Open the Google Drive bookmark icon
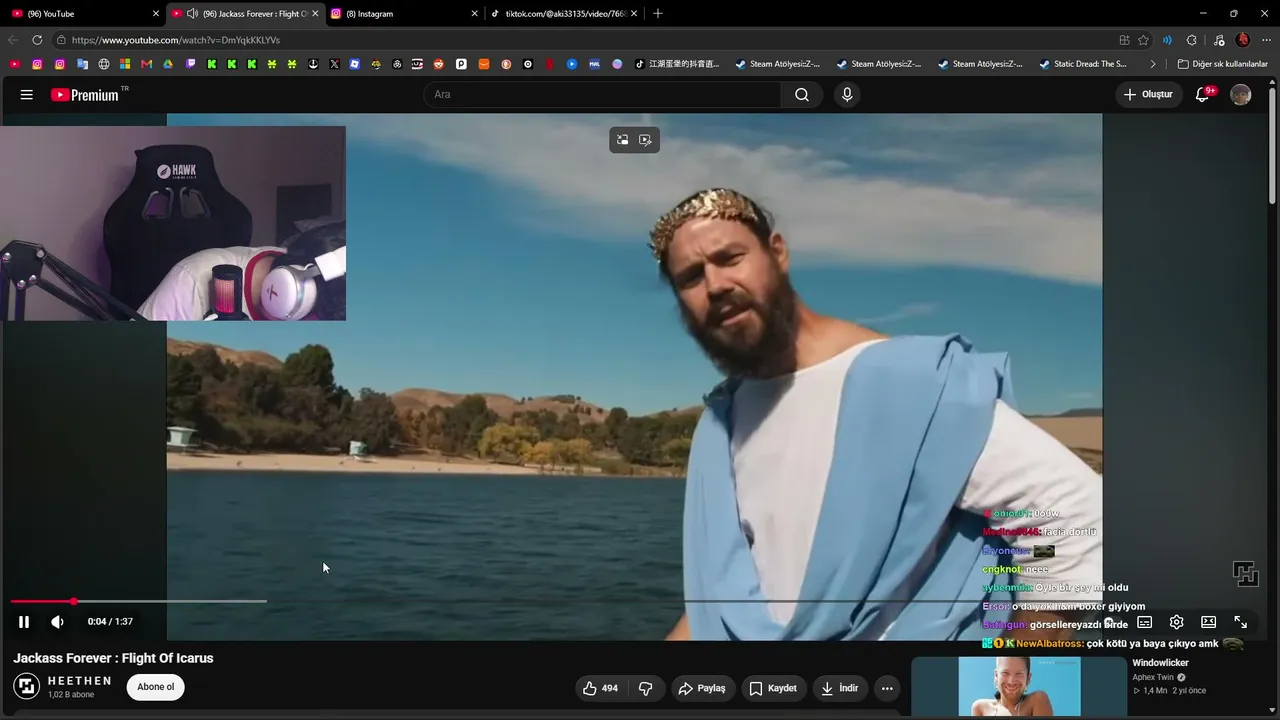Image resolution: width=1280 pixels, height=720 pixels. [x=168, y=64]
